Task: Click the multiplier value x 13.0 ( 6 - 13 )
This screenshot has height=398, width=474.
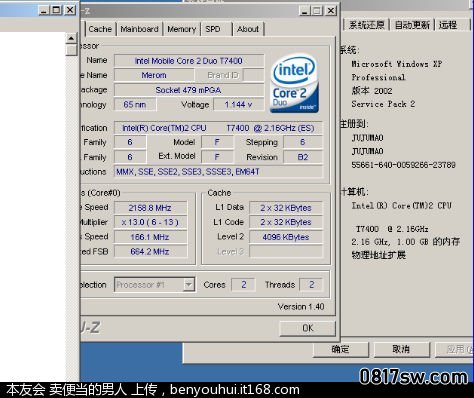Action: pyautogui.click(x=150, y=222)
